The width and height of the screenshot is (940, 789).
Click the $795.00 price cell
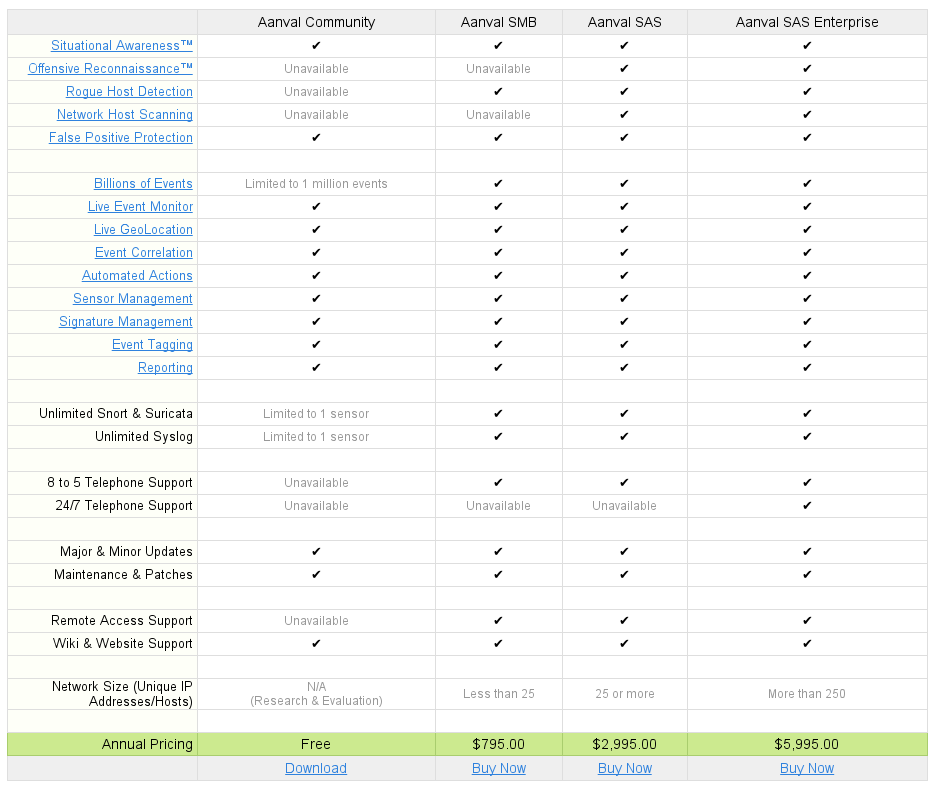tap(499, 744)
